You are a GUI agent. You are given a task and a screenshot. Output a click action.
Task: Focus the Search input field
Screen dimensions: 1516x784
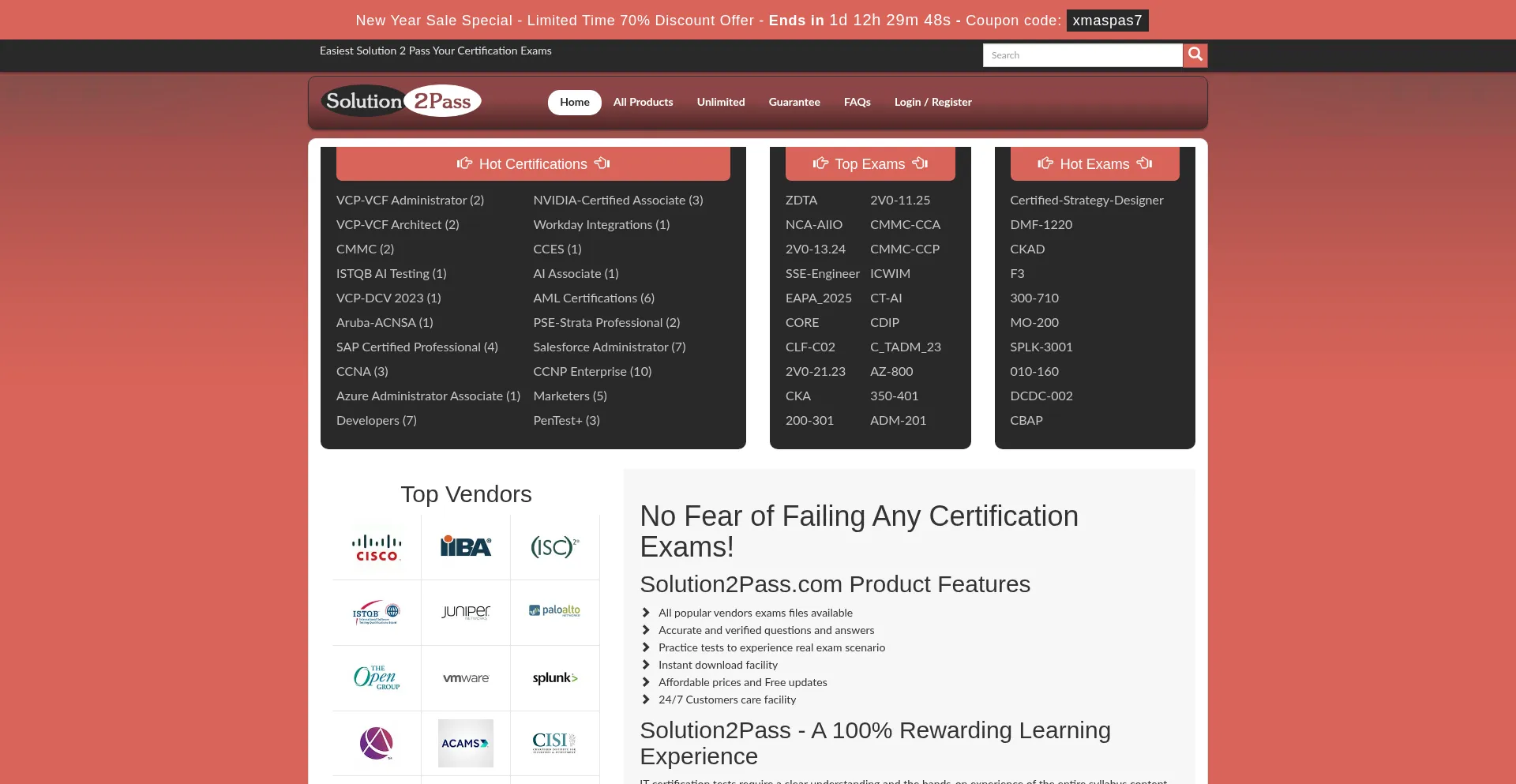tap(1082, 55)
